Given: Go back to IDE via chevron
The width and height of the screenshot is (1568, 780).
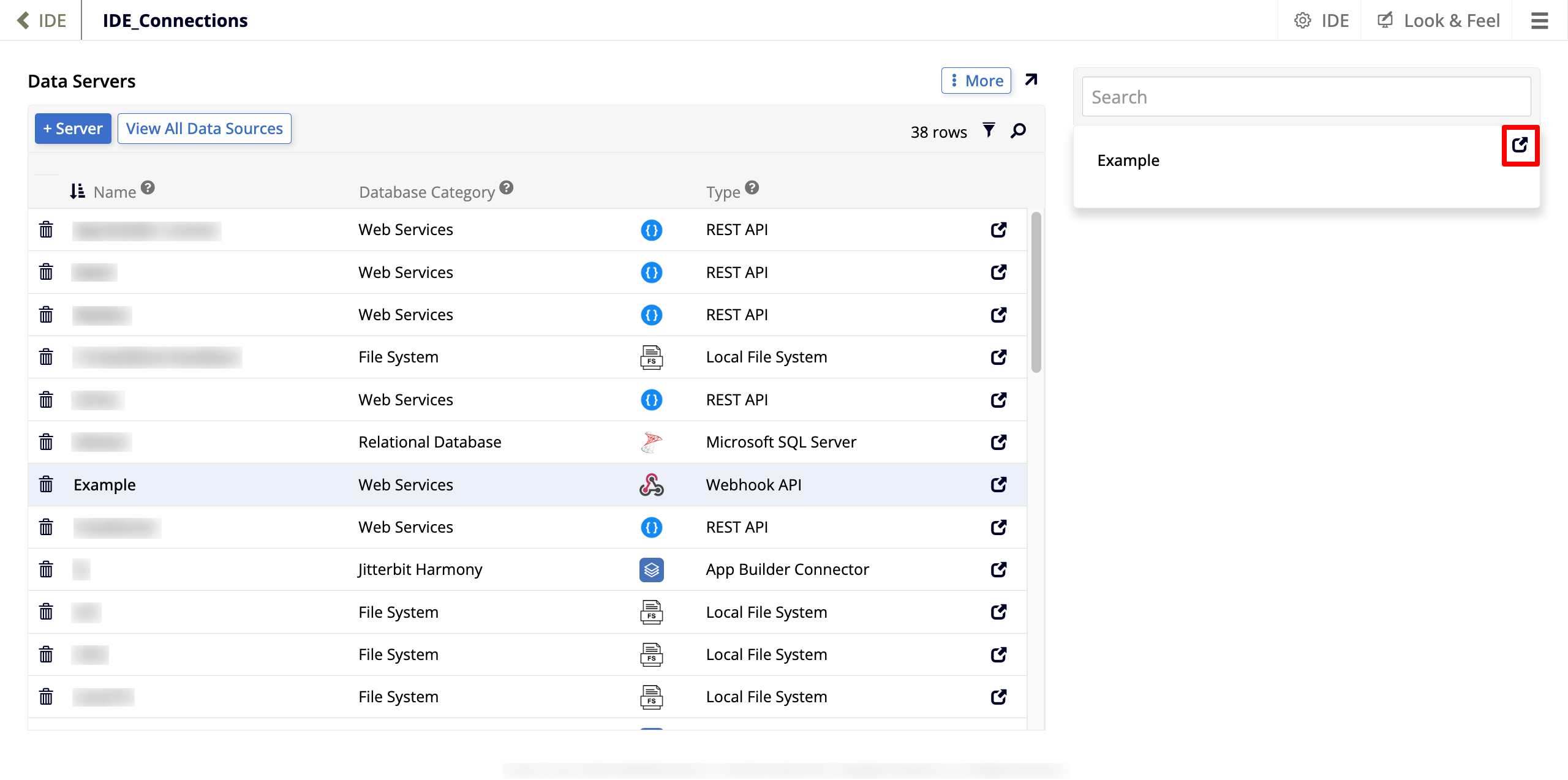Looking at the screenshot, I should (23, 20).
